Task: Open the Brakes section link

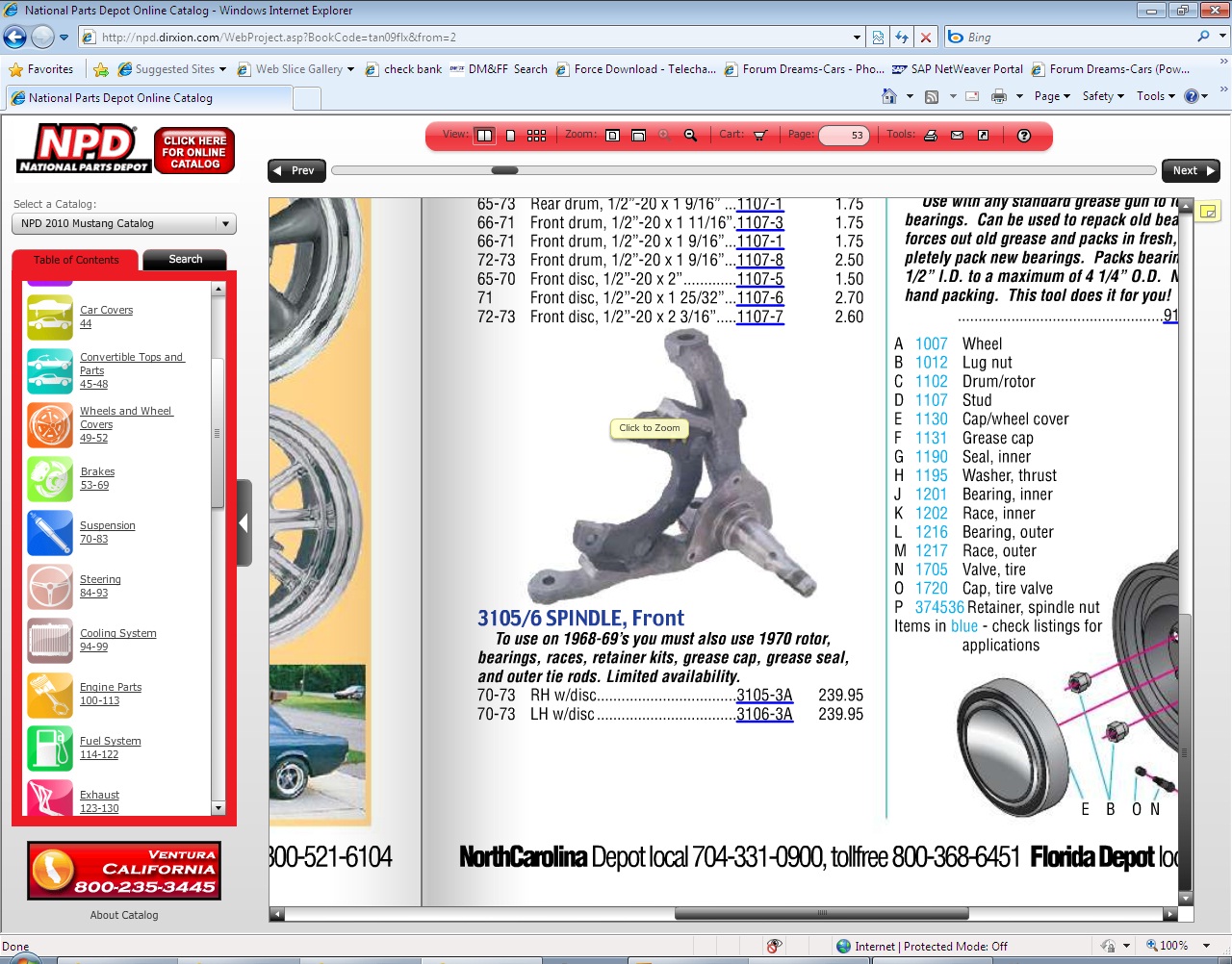Action: tap(97, 471)
